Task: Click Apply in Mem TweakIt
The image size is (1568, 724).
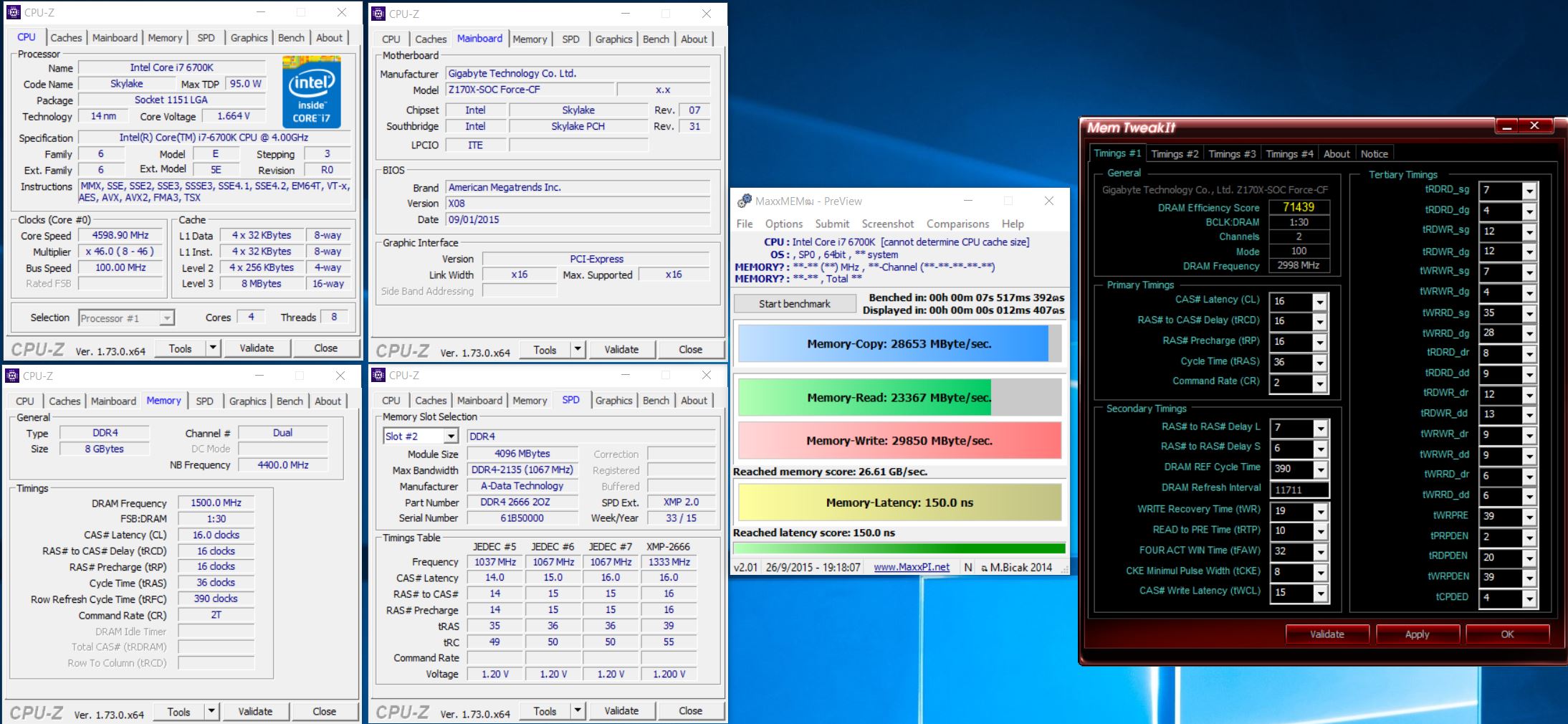Action: pyautogui.click(x=1417, y=634)
